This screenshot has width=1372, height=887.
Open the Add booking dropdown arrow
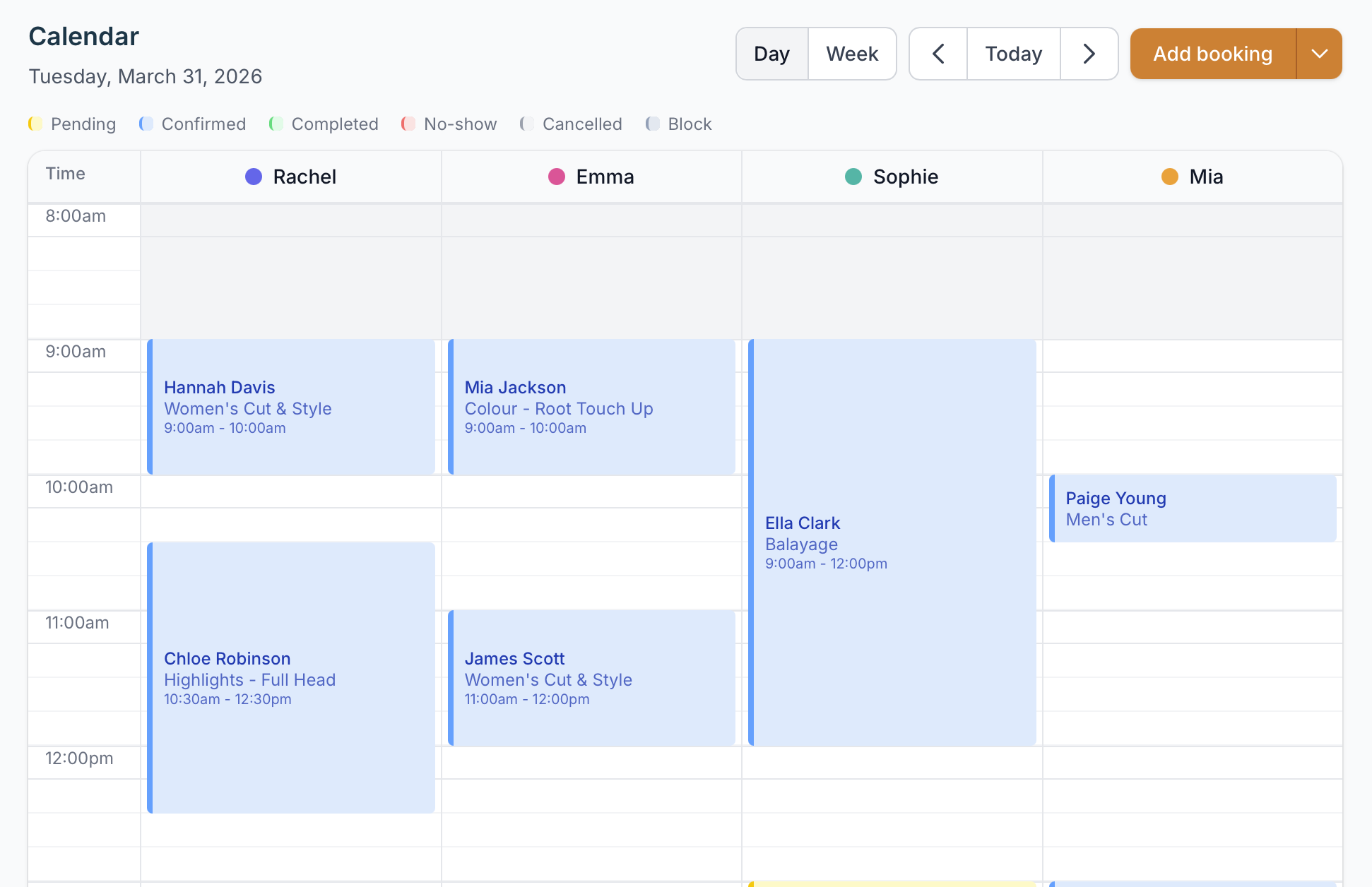[x=1319, y=54]
